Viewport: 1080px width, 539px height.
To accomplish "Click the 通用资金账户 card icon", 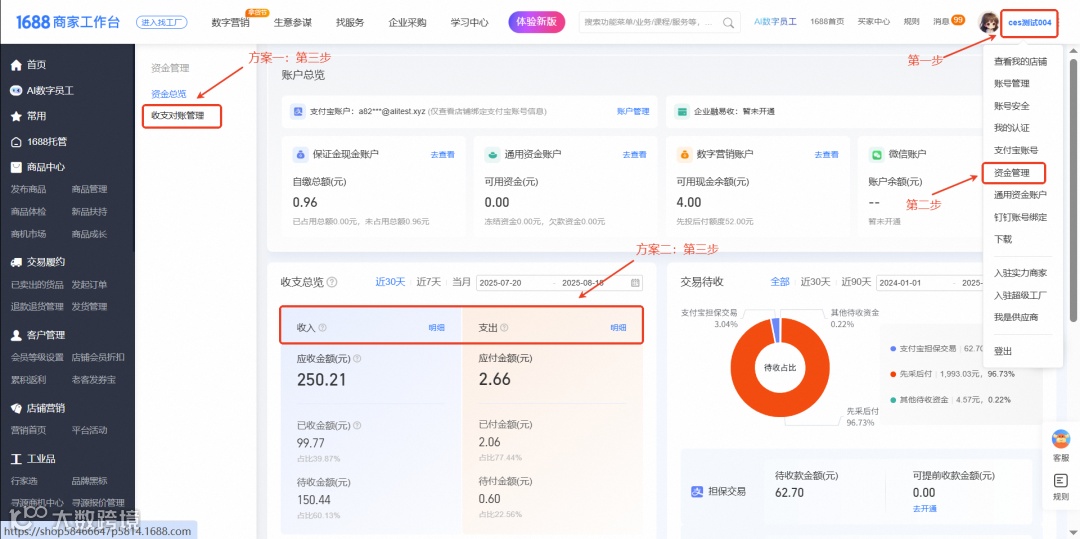I will tap(491, 154).
